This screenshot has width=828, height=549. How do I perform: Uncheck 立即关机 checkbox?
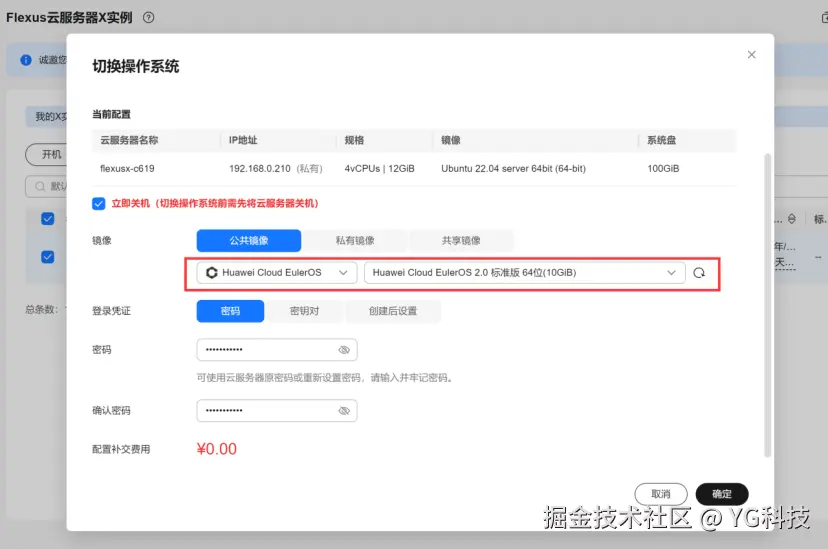(x=99, y=204)
